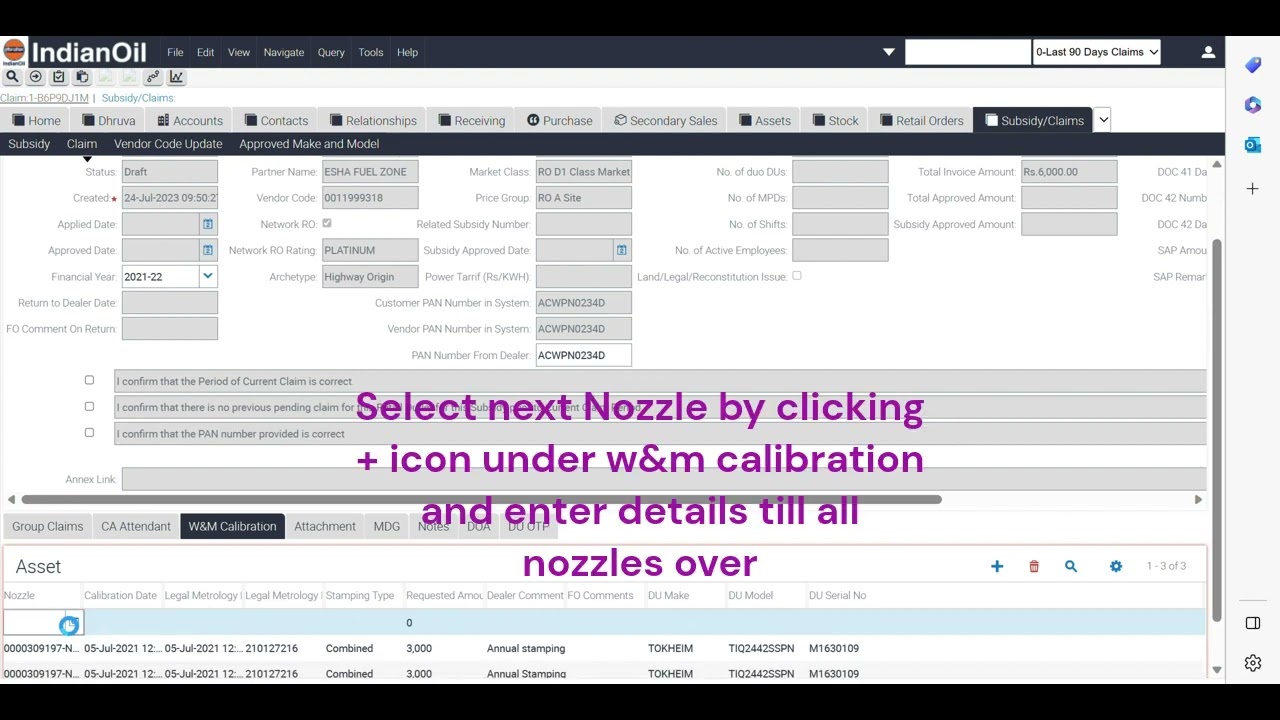Open the Asset list settings gear
The height and width of the screenshot is (720, 1280).
pos(1116,566)
